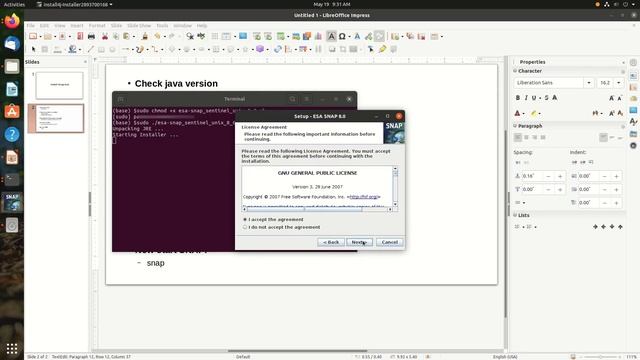Select the Line drawing tool
This screenshot has height=360, width=640.
coord(90,49)
